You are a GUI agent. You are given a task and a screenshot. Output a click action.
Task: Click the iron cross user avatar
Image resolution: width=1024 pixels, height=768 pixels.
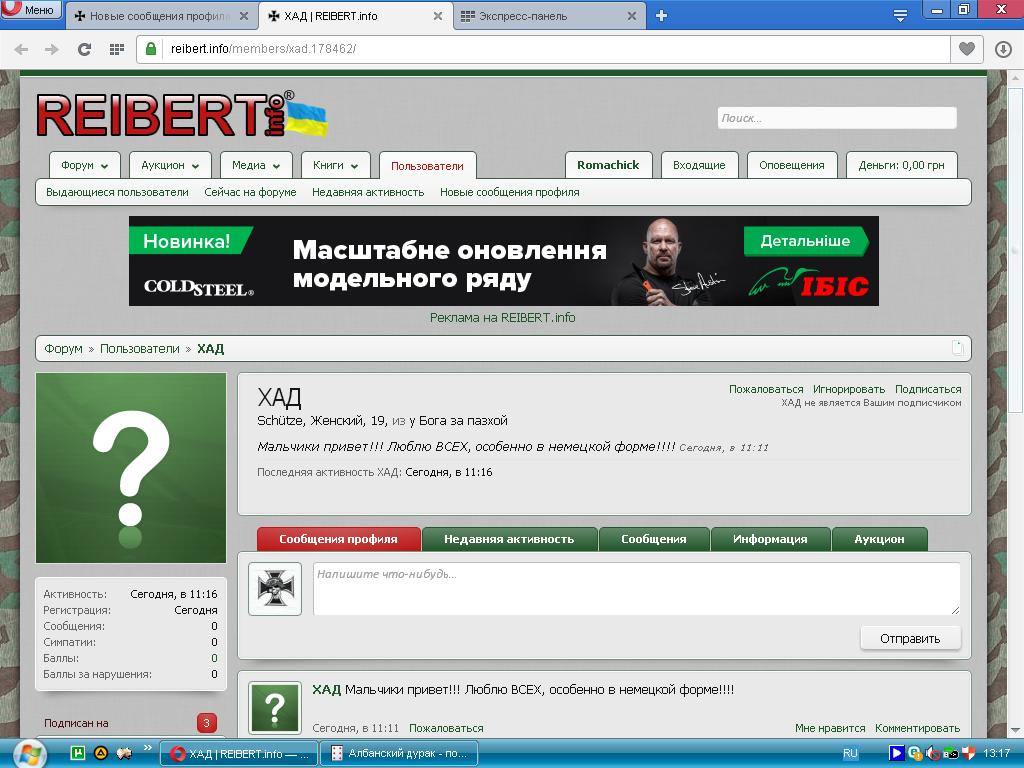click(x=275, y=588)
